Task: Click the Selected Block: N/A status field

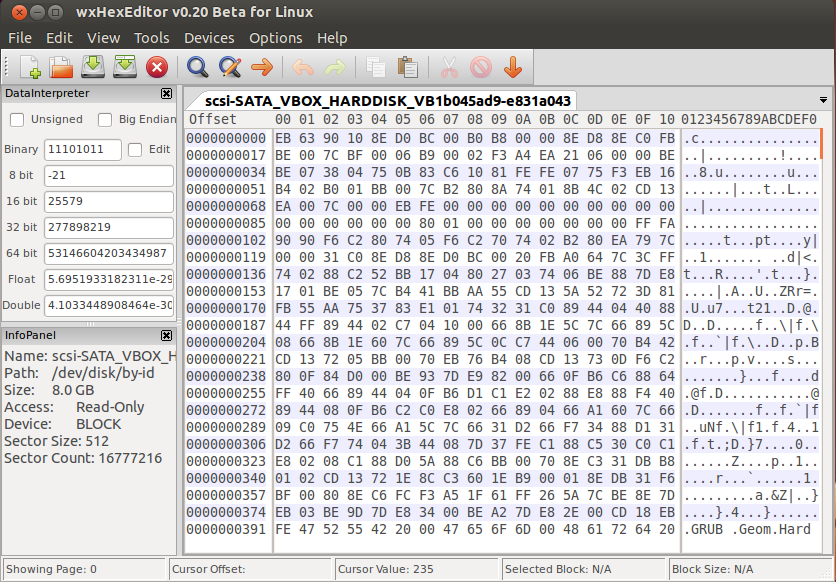Action: point(583,569)
